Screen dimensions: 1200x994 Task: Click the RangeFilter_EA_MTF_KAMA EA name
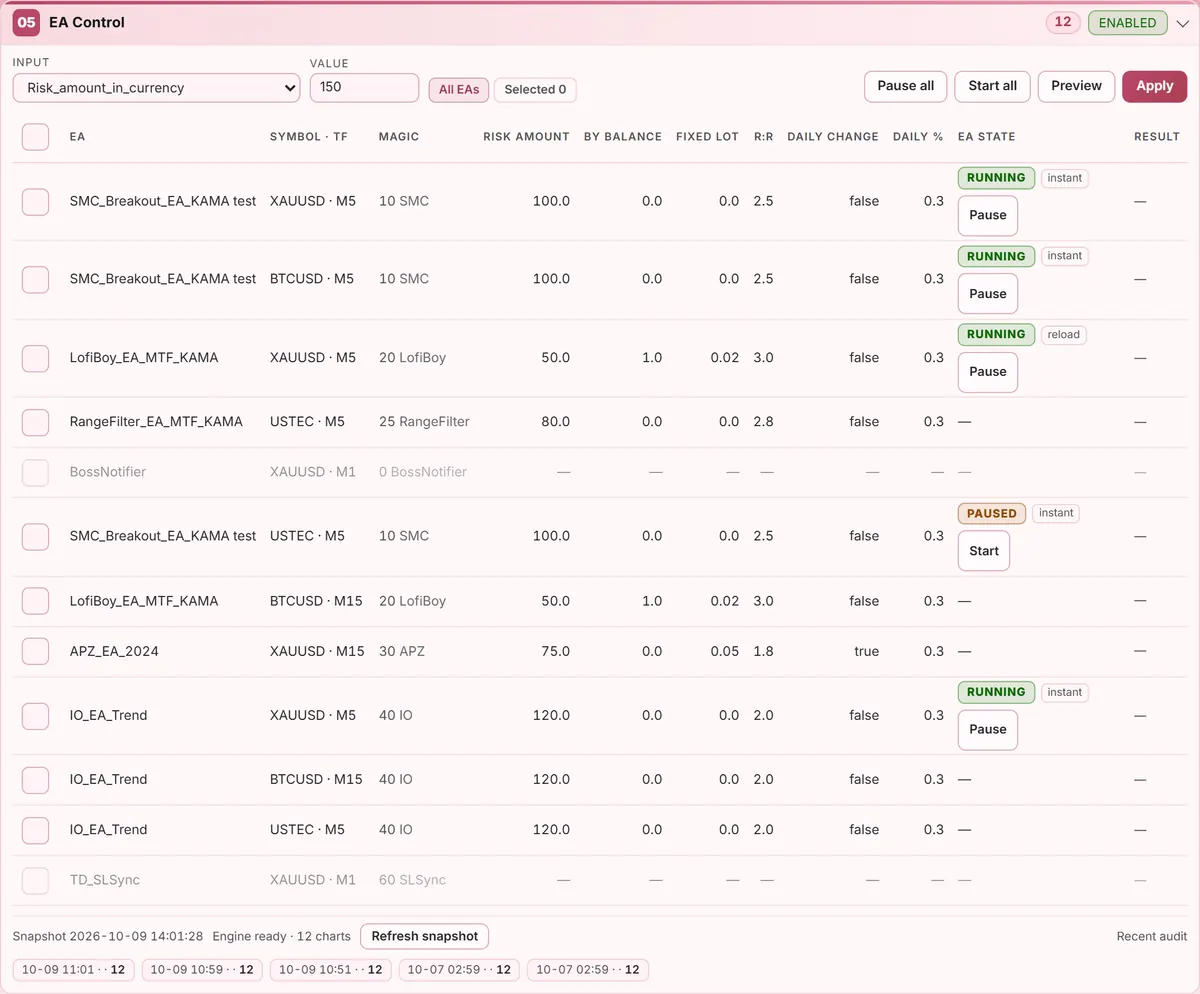tap(156, 422)
